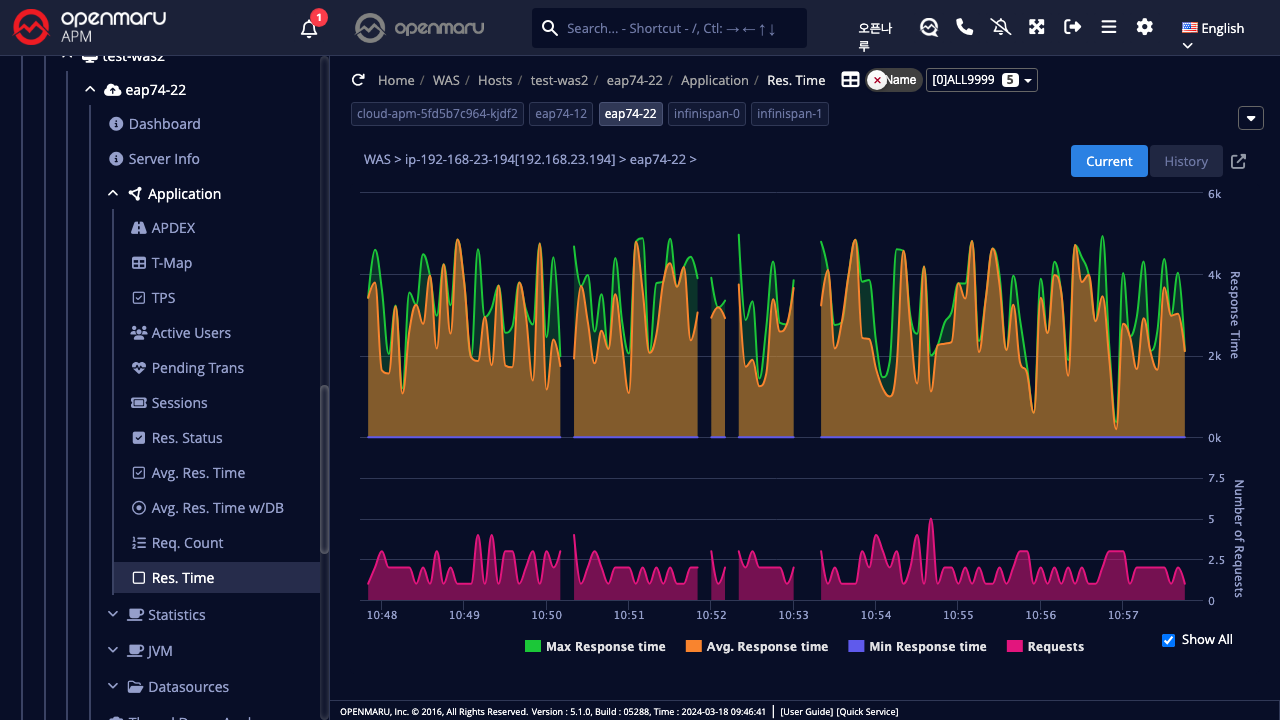
Task: Switch to the History tab
Action: [1186, 161]
